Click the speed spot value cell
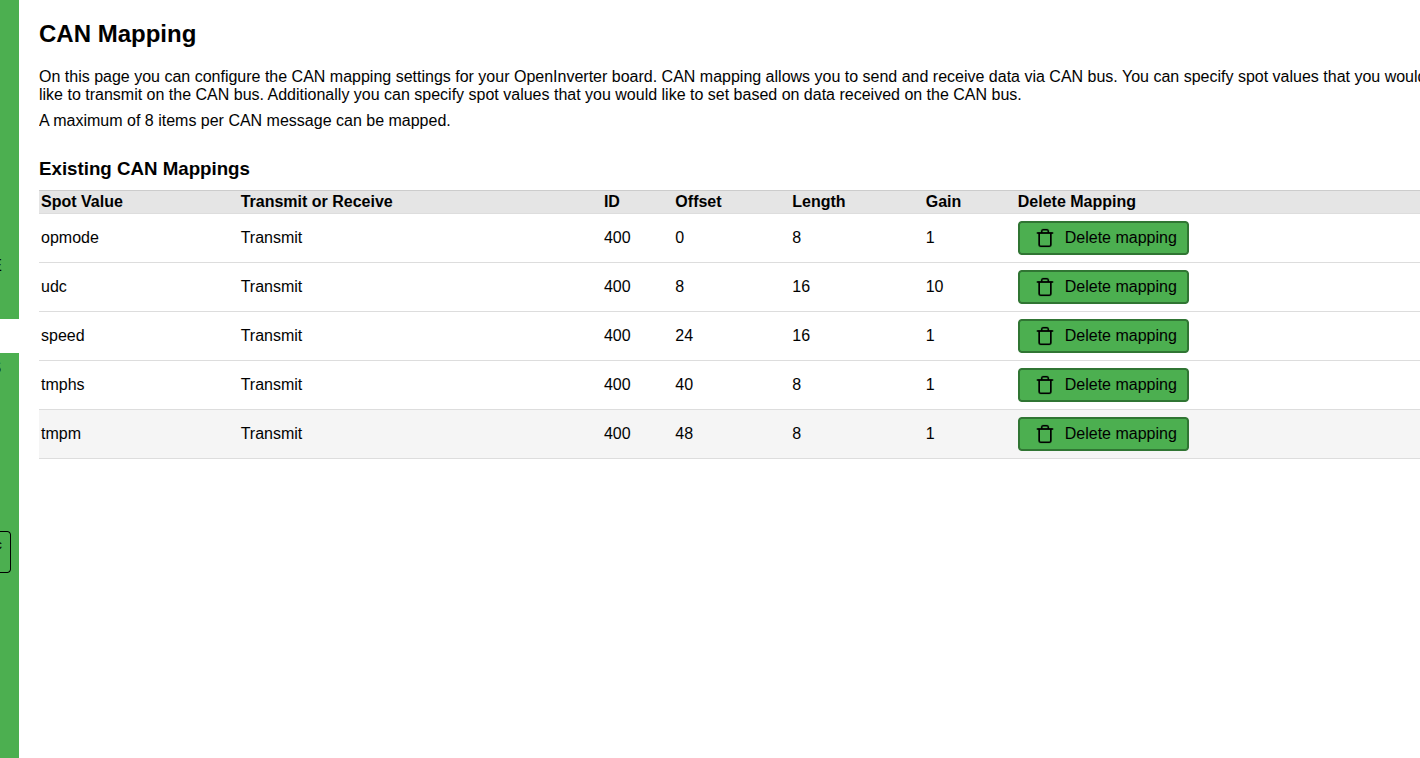The width and height of the screenshot is (1420, 758). pyautogui.click(x=63, y=336)
